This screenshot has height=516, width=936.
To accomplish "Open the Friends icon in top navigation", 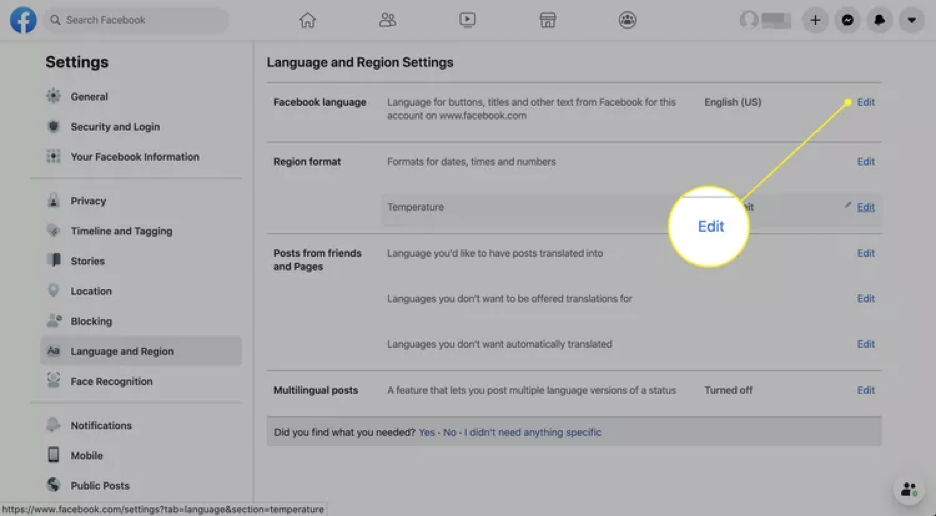I will [x=388, y=20].
